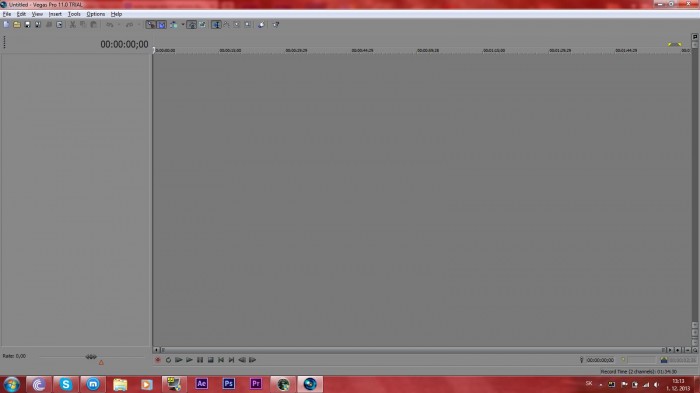Image resolution: width=700 pixels, height=393 pixels.
Task: Click the Save As toolbar icon
Action: click(38, 25)
